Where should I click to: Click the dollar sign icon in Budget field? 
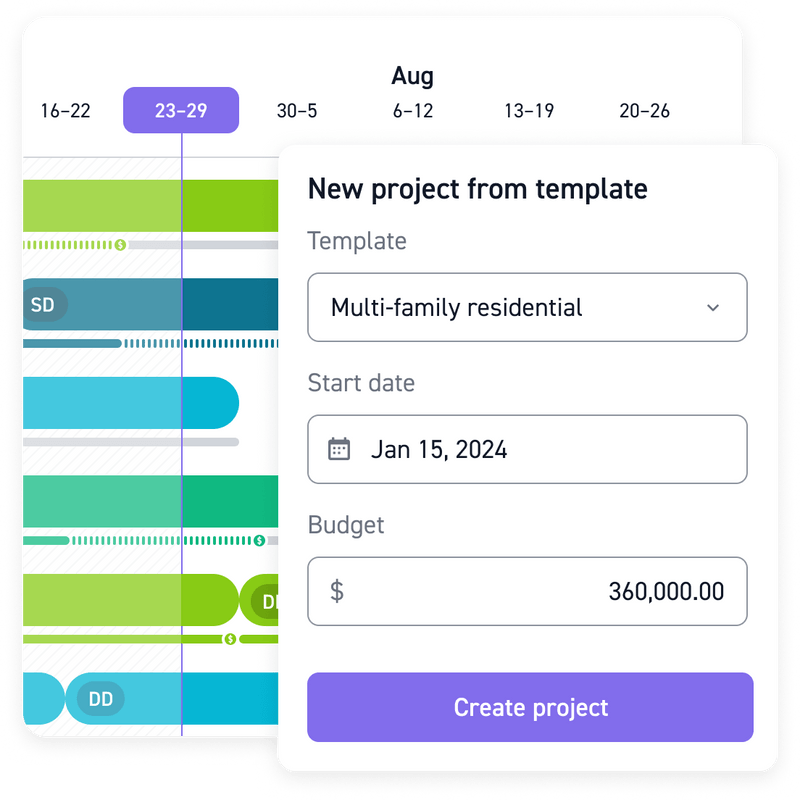337,592
